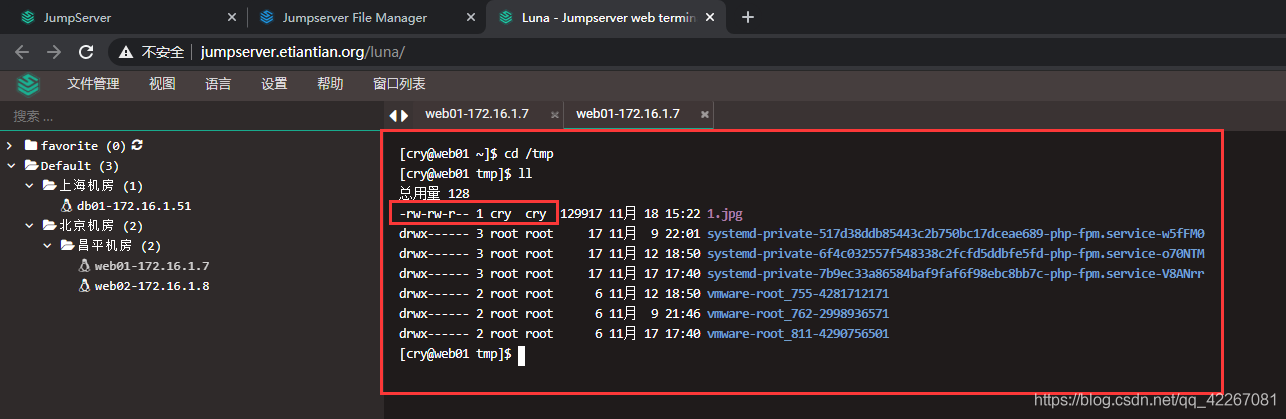Collapse the 上海机房 (1) node
The image size is (1286, 419).
click(x=28, y=186)
